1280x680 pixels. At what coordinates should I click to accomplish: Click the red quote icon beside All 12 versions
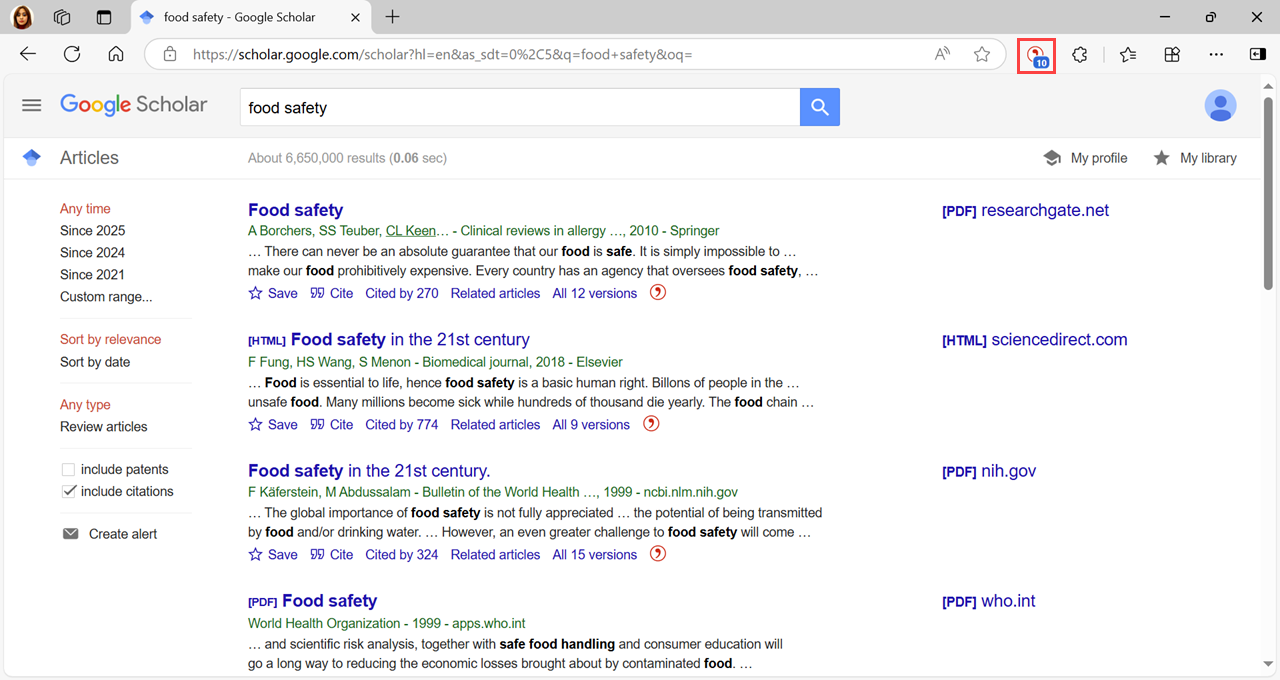coord(658,293)
